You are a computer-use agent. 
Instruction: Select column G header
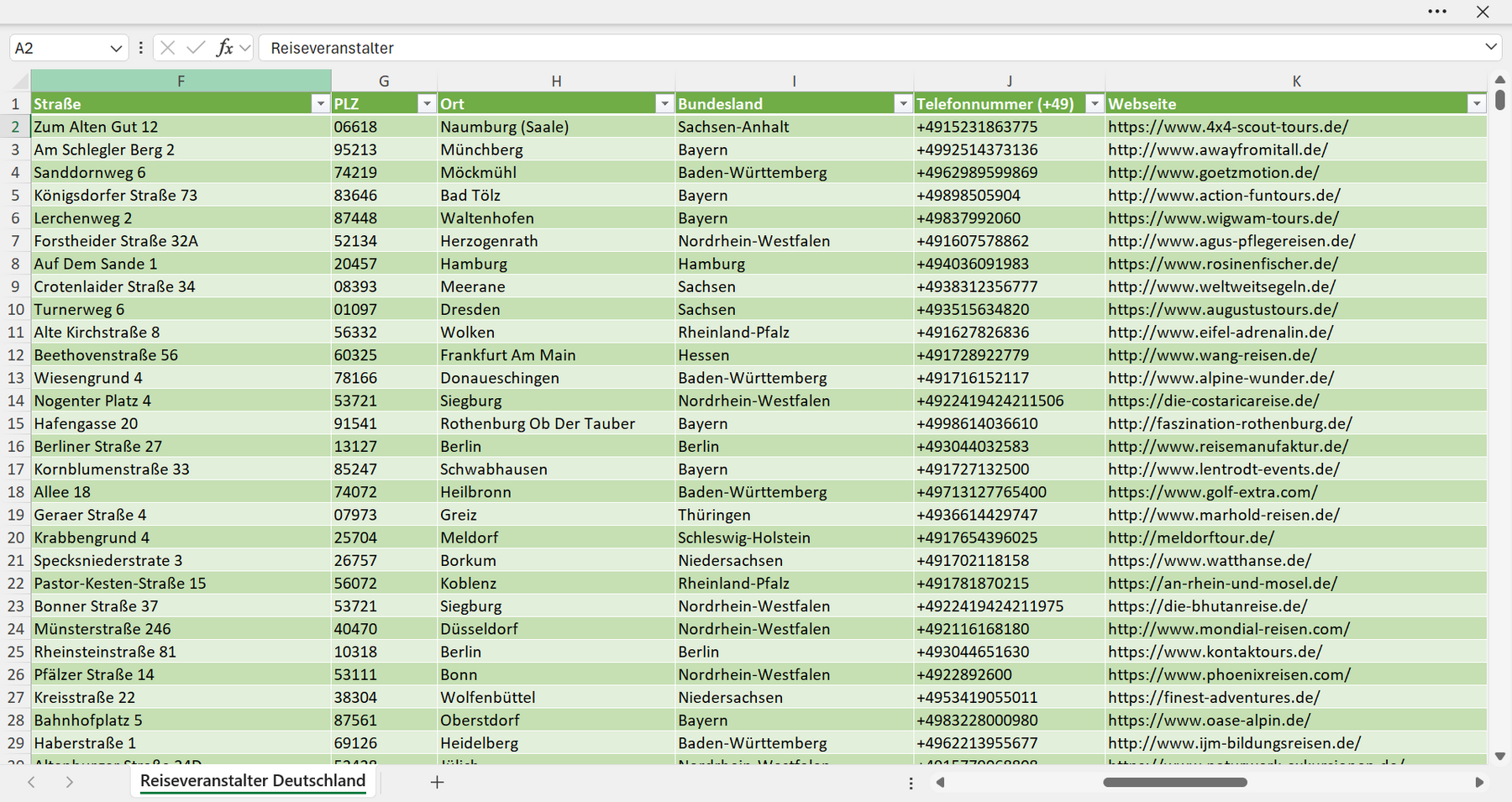point(384,81)
